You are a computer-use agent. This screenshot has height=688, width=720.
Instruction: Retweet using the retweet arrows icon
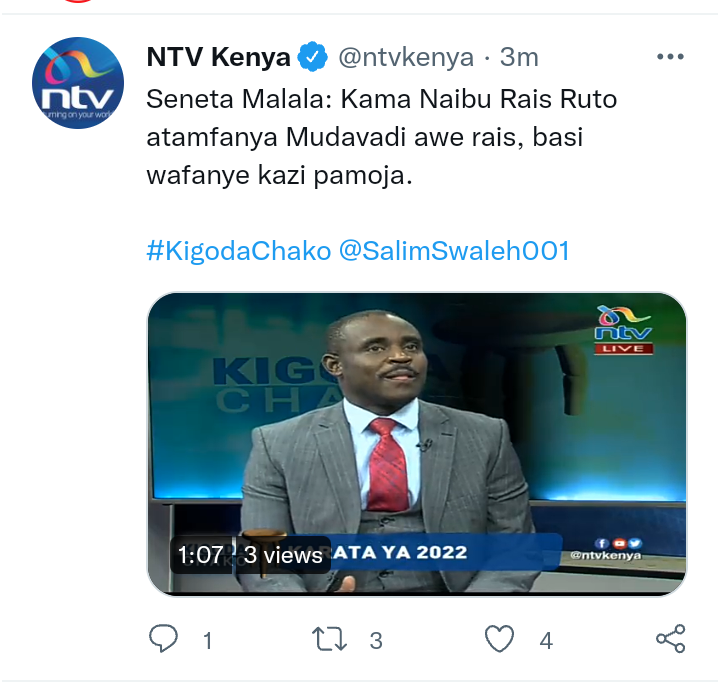[329, 639]
